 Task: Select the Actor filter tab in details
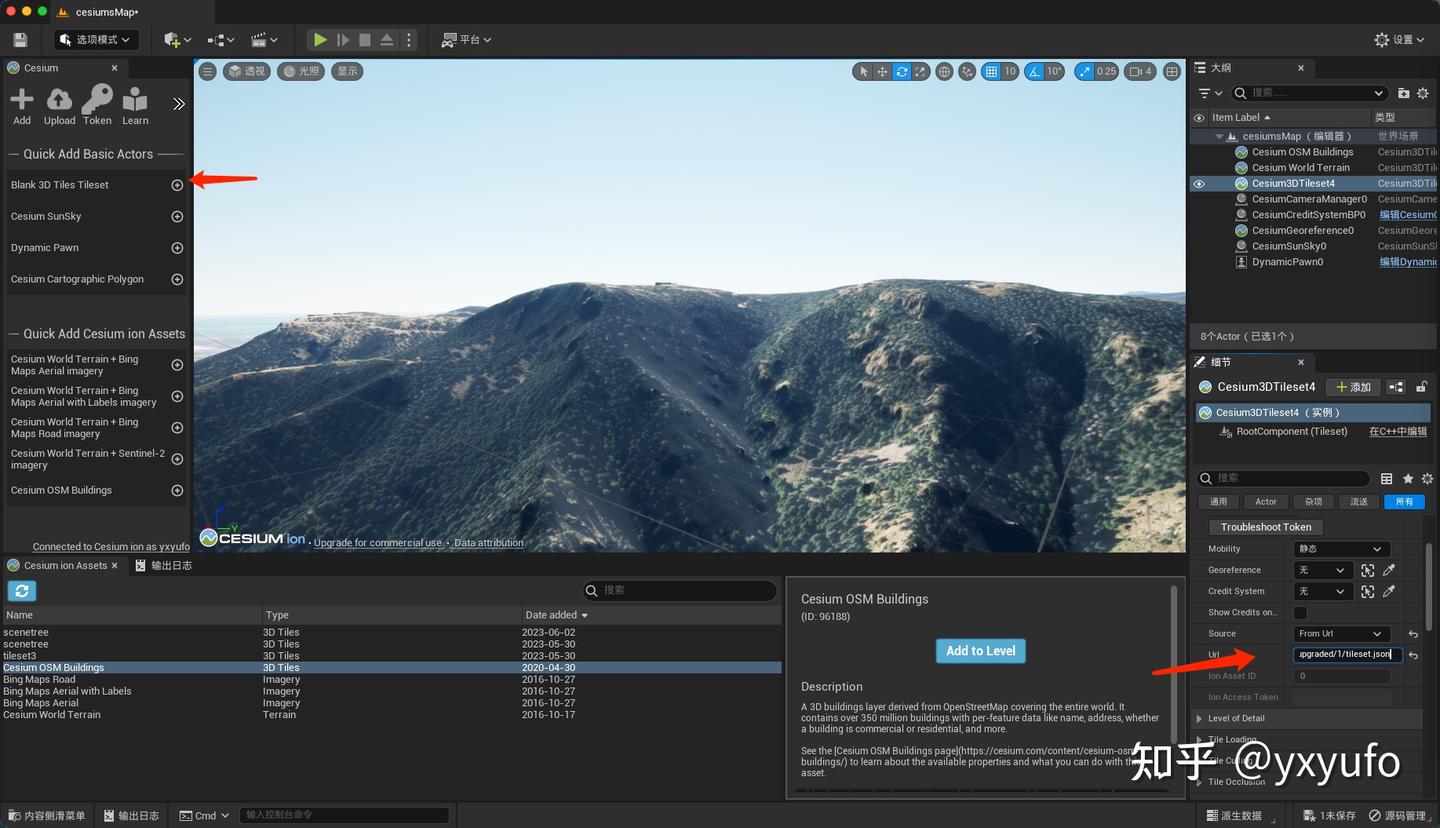click(x=1266, y=502)
